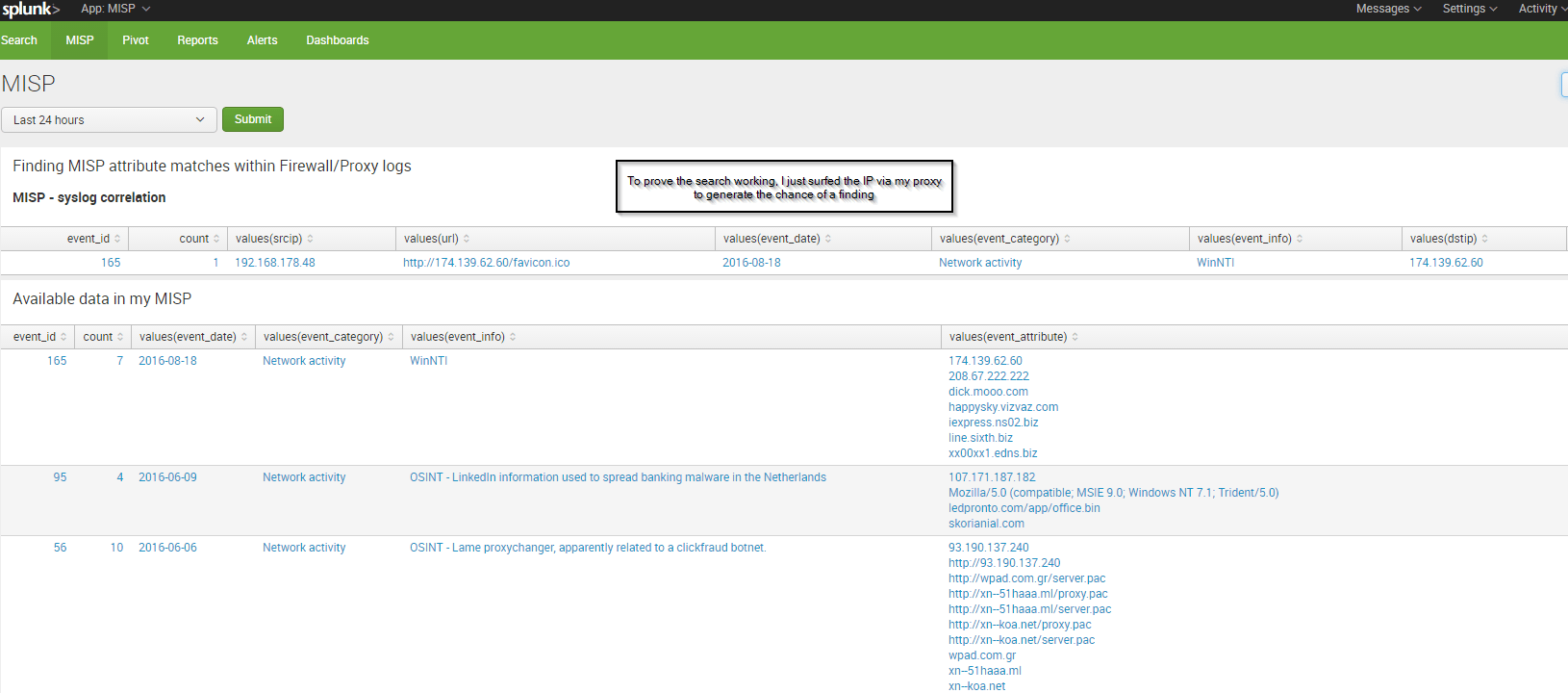Click event id 165 in correlation table
This screenshot has width=1568, height=693.
coord(111,263)
